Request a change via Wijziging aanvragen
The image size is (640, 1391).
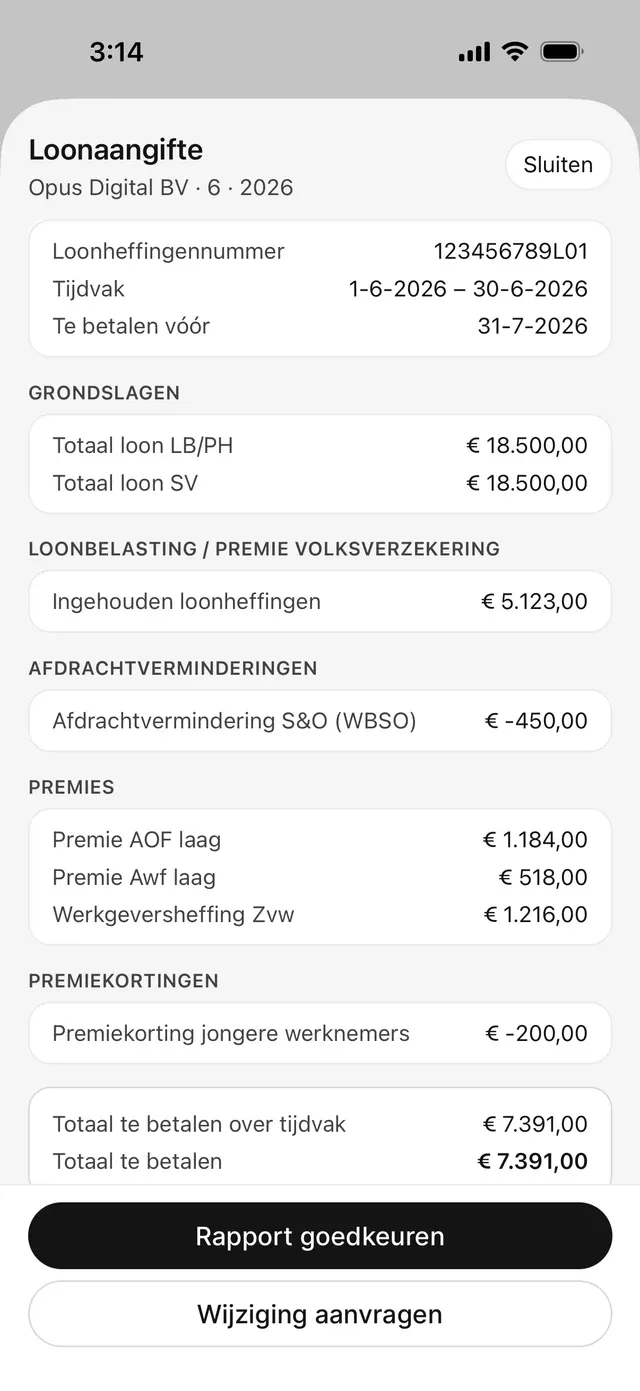click(320, 1314)
